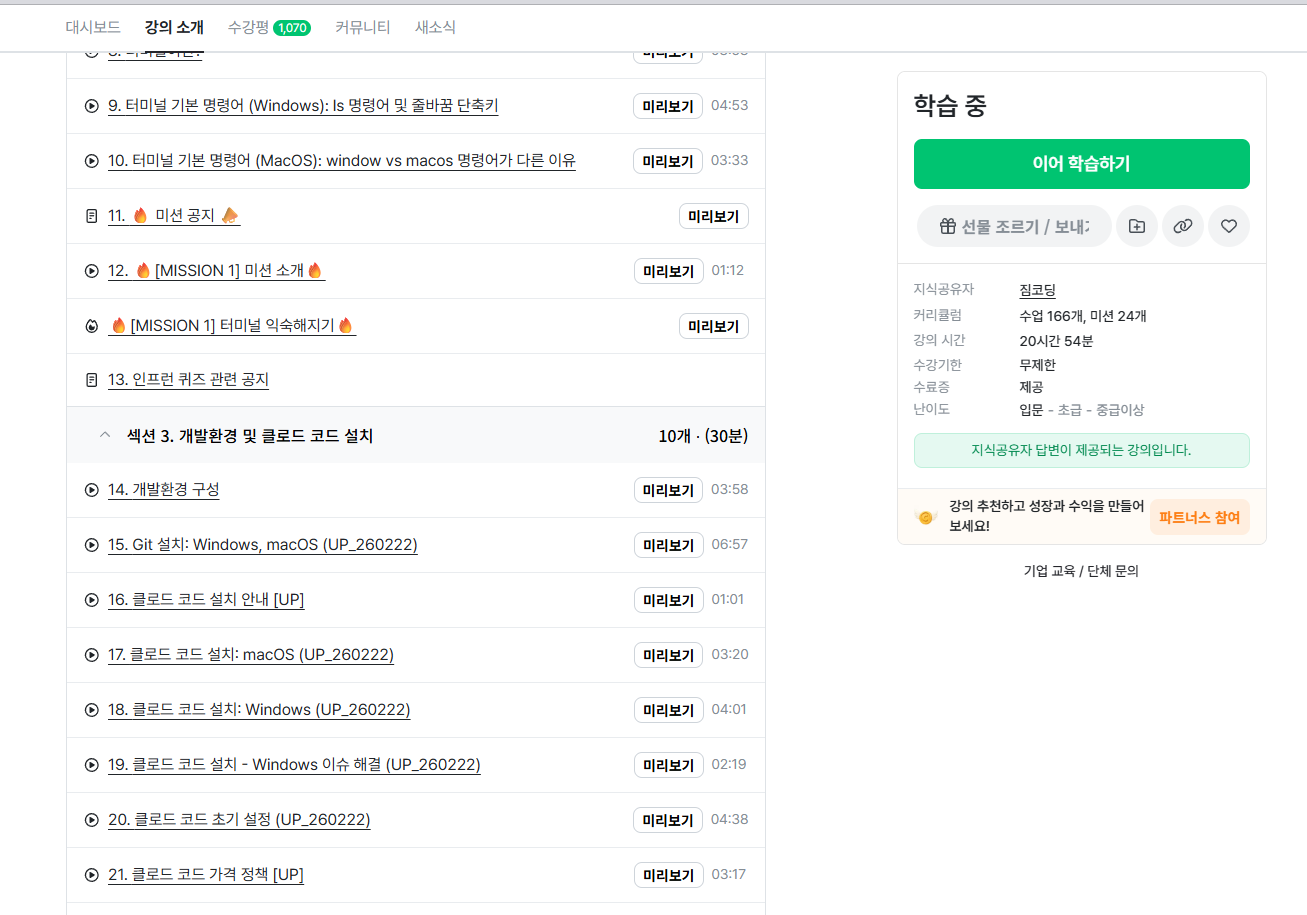Click play icon beside 18. 클로드 코드 설치: Windows
Viewport: 1307px width, 915px height.
tap(92, 710)
